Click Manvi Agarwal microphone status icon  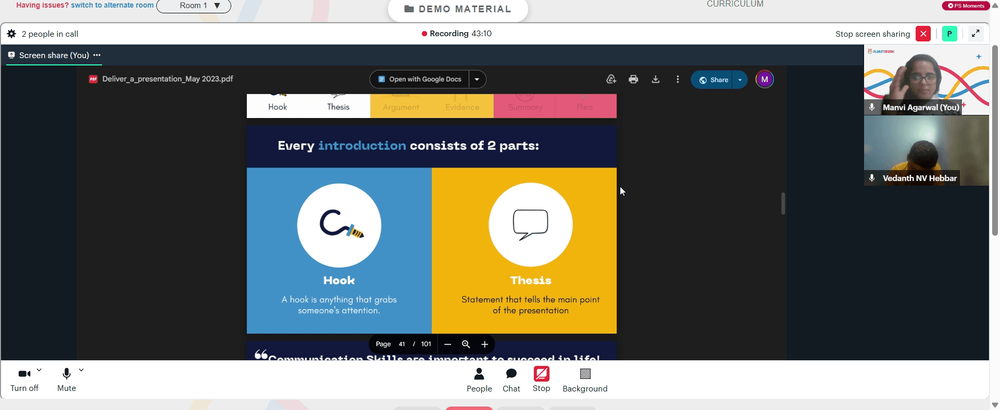click(872, 108)
